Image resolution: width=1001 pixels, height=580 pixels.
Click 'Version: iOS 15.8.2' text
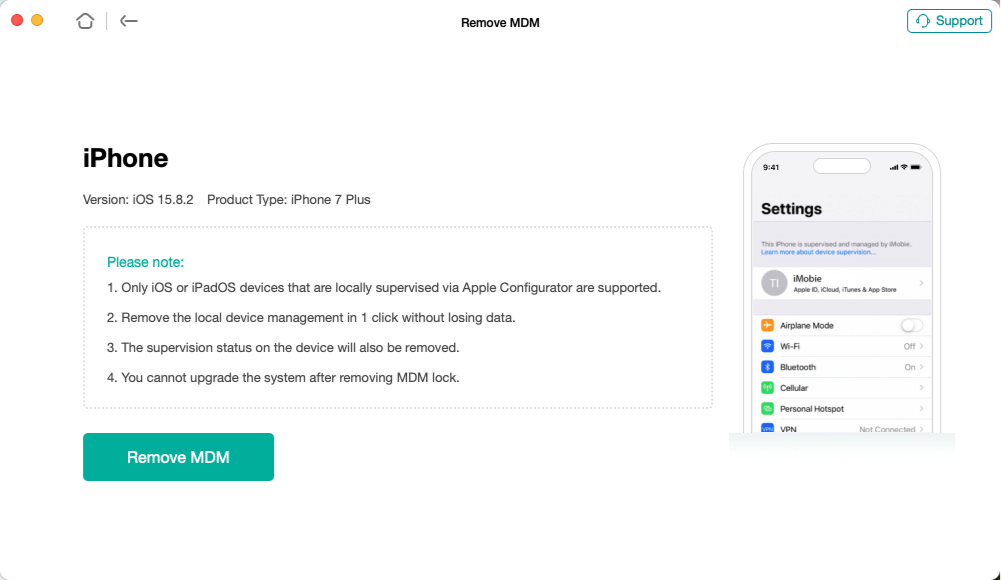point(138,200)
